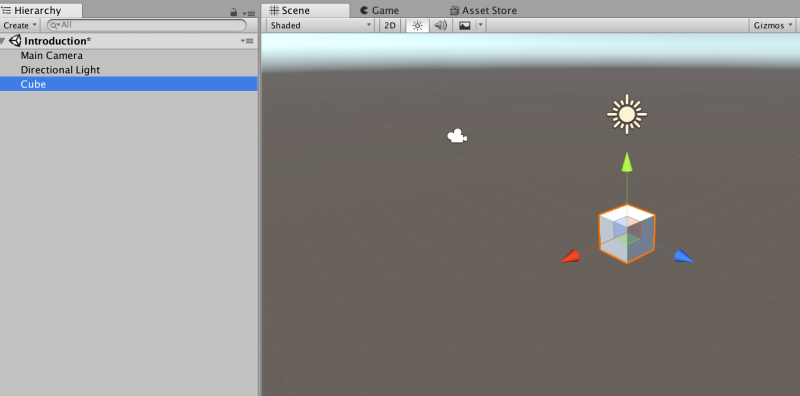Click the Main Camera gizmo in scene
The image size is (800, 396).
pos(457,136)
